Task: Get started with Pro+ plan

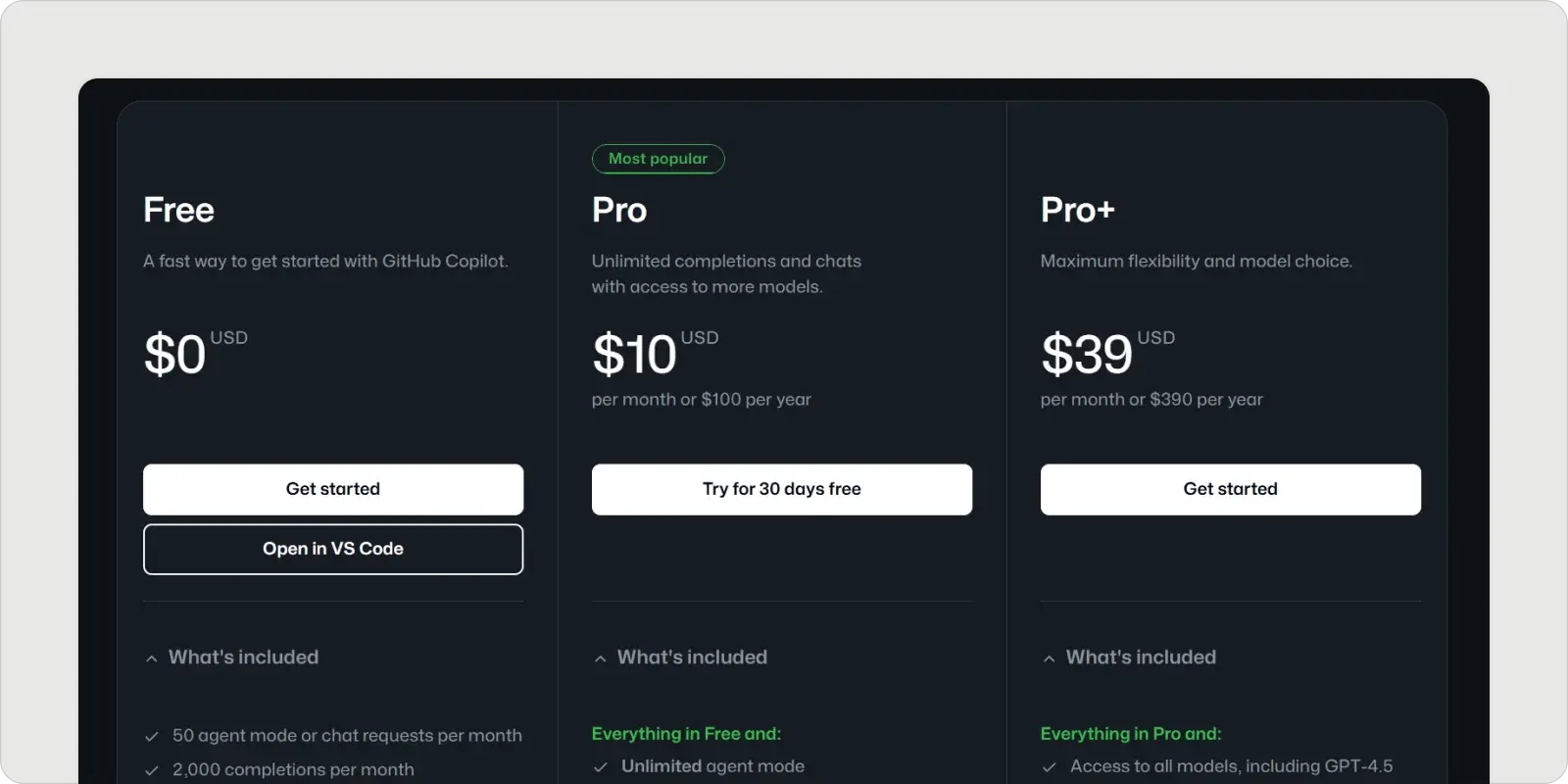Action: 1230,489
